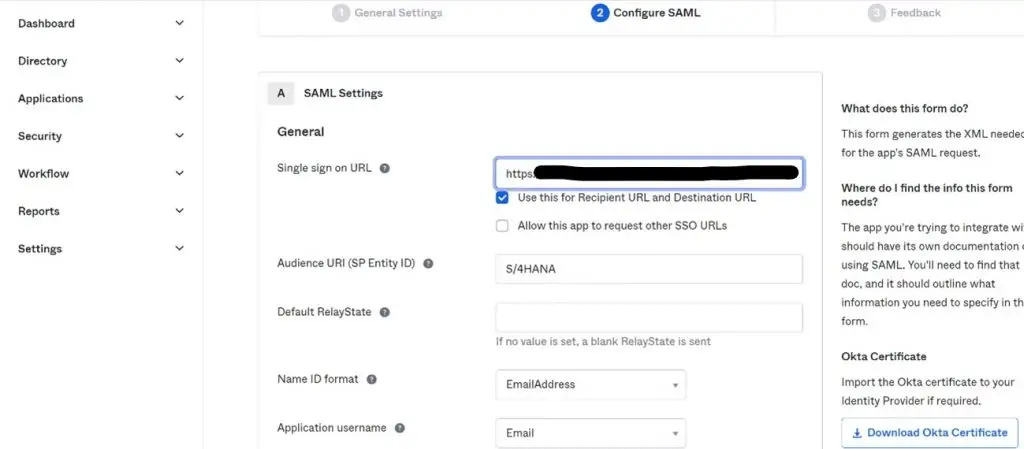
Task: Open Security menu item
Action: coord(40,136)
